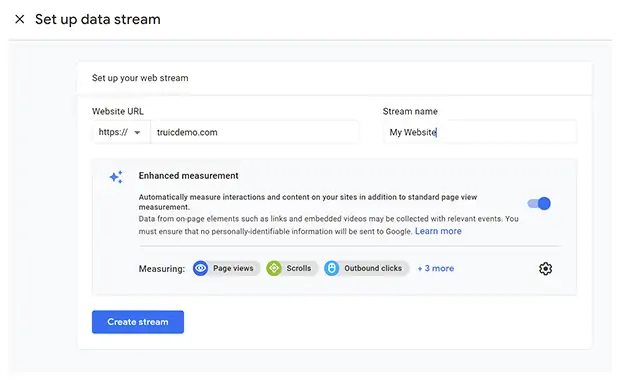Click the Stream name label
The height and width of the screenshot is (380, 622).
[x=410, y=111]
